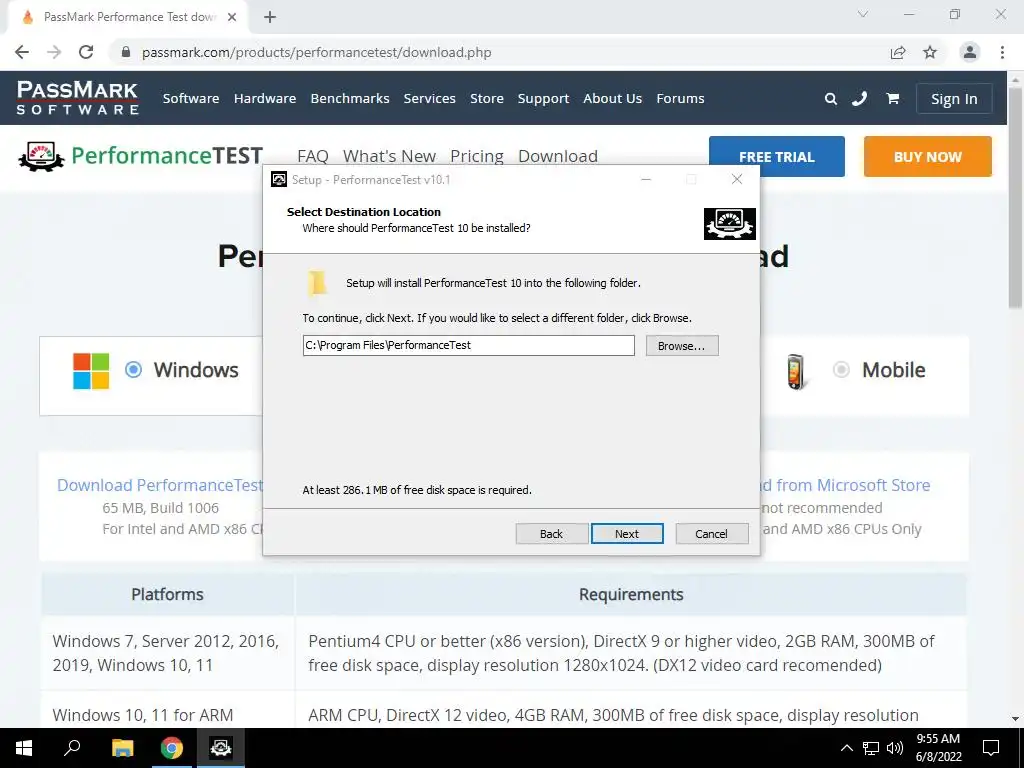This screenshot has width=1024, height=768.
Task: Click the FAQ link
Action: pos(313,156)
